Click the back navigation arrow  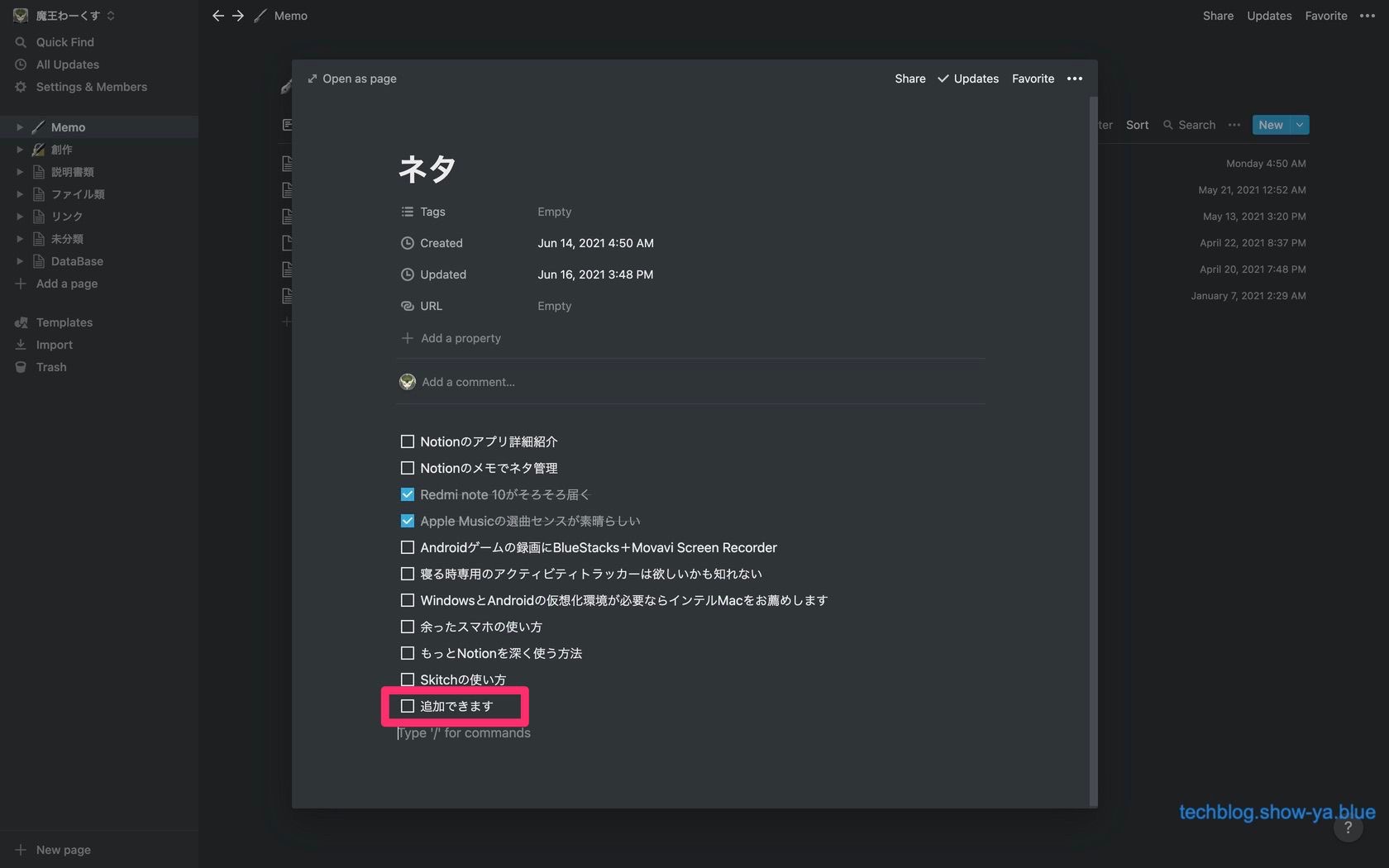217,16
